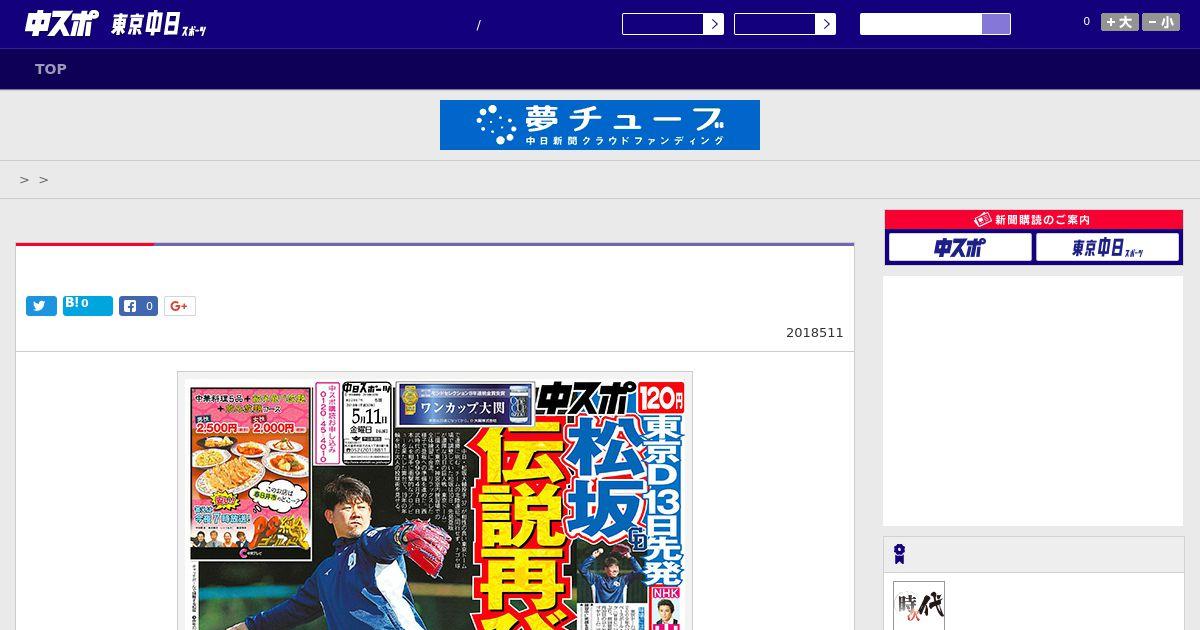Viewport: 1200px width, 630px height.
Task: Open the 夢チューブ crowdfunding banner
Action: [x=600, y=125]
